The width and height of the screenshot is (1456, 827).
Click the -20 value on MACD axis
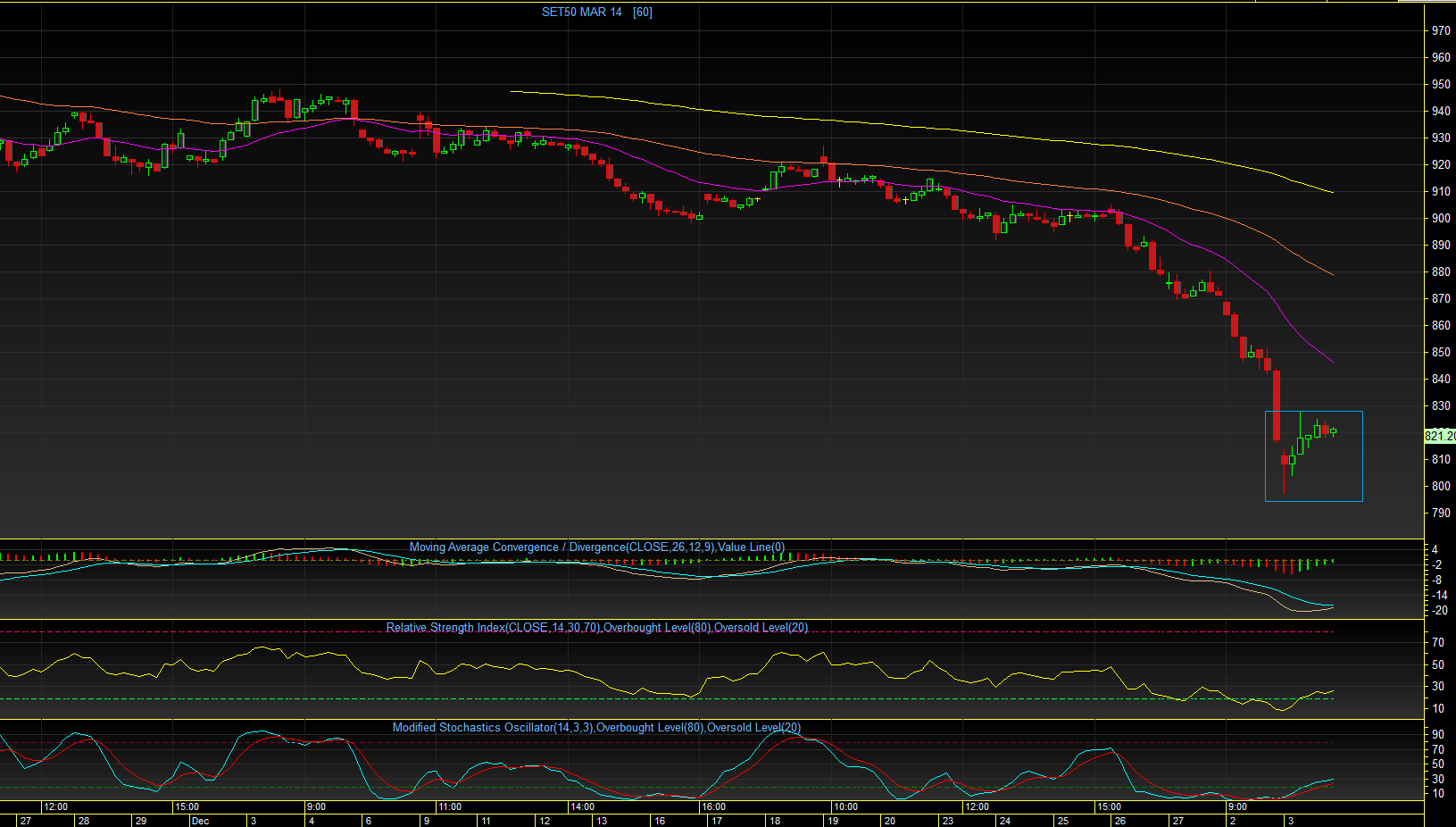[1440, 610]
